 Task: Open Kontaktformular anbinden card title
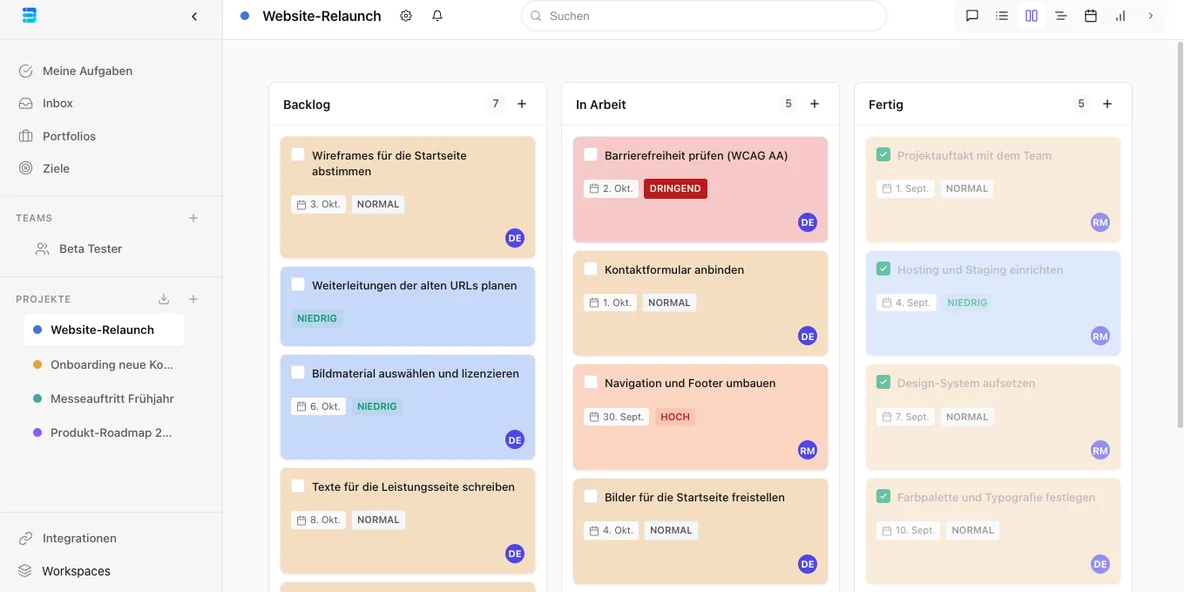coord(674,270)
